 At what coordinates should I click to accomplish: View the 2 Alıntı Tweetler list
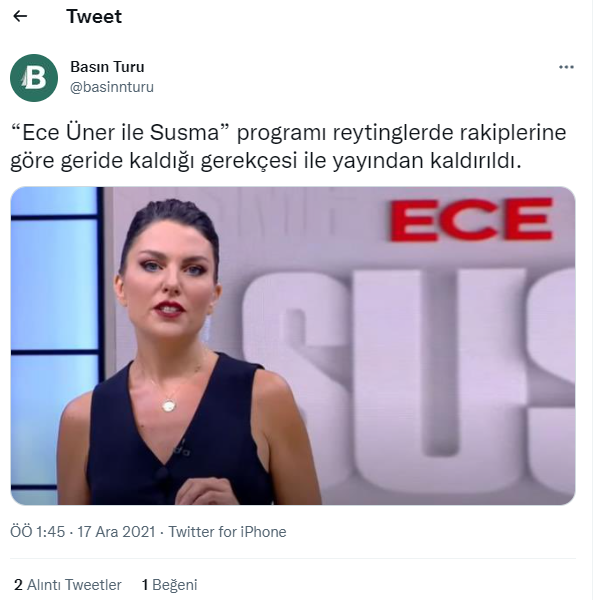pyautogui.click(x=68, y=585)
